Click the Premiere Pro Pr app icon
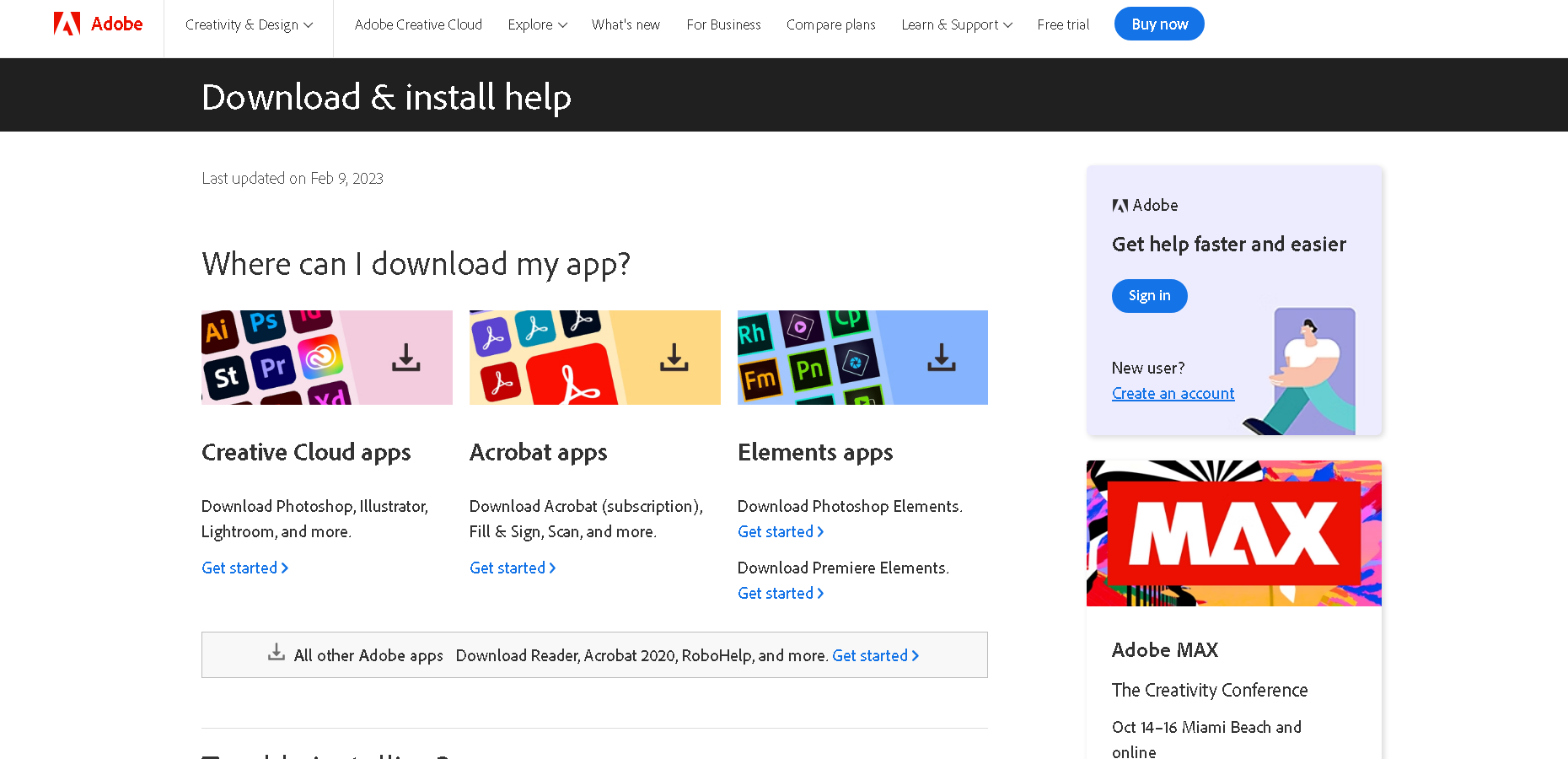The height and width of the screenshot is (759, 1568). pos(273,367)
